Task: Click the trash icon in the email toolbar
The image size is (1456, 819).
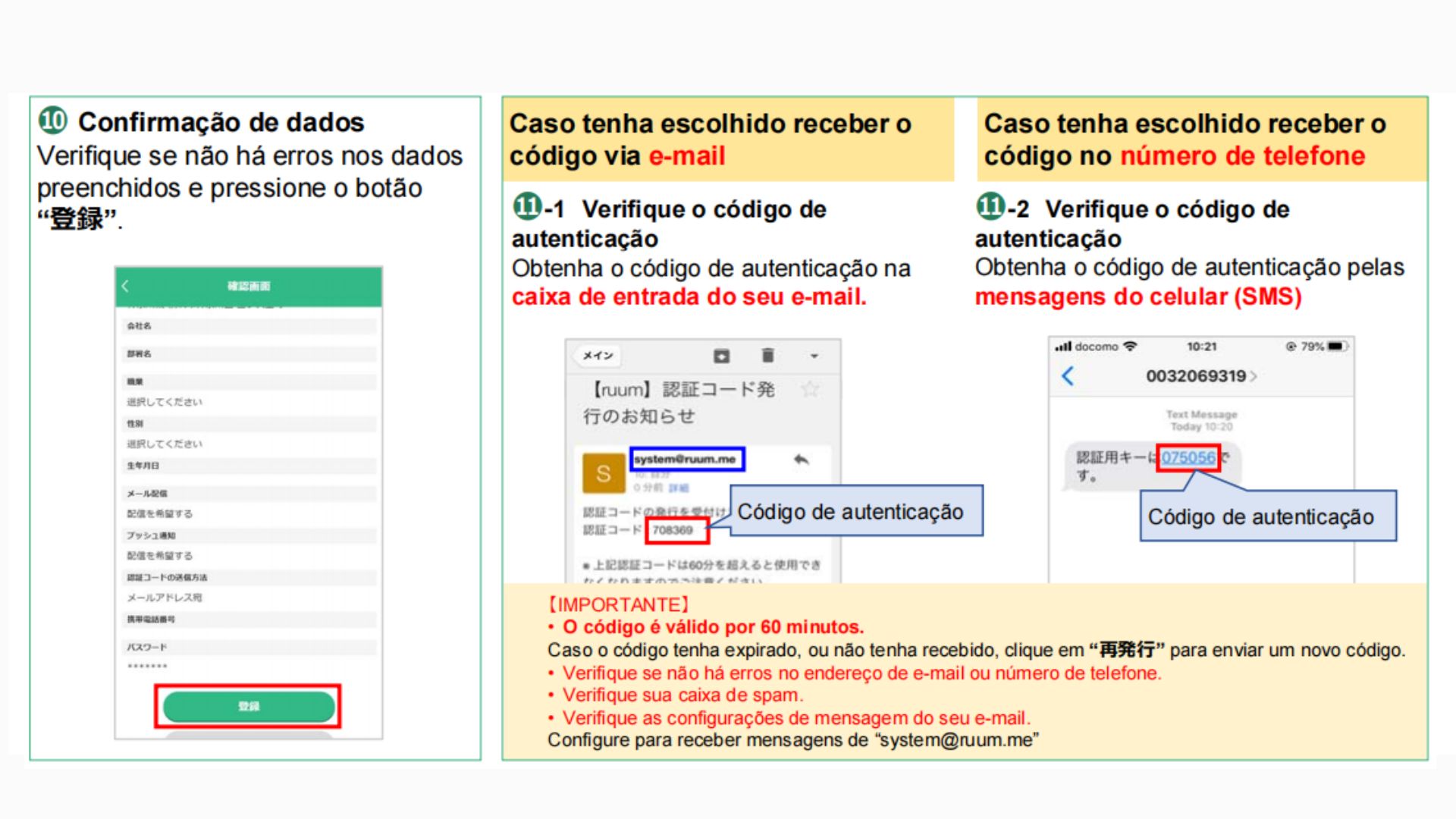Action: 767,356
